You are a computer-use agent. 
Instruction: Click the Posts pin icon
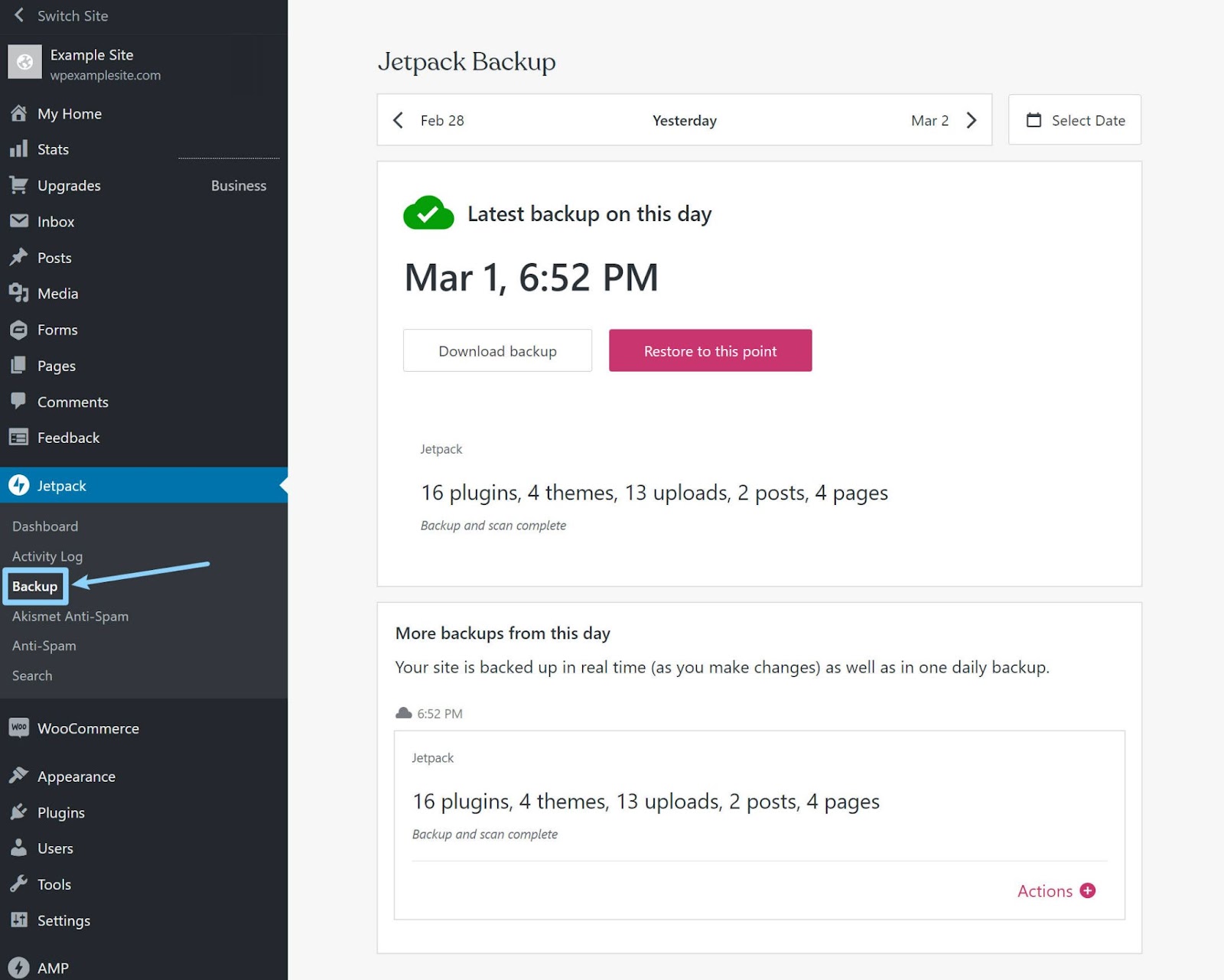[x=19, y=257]
